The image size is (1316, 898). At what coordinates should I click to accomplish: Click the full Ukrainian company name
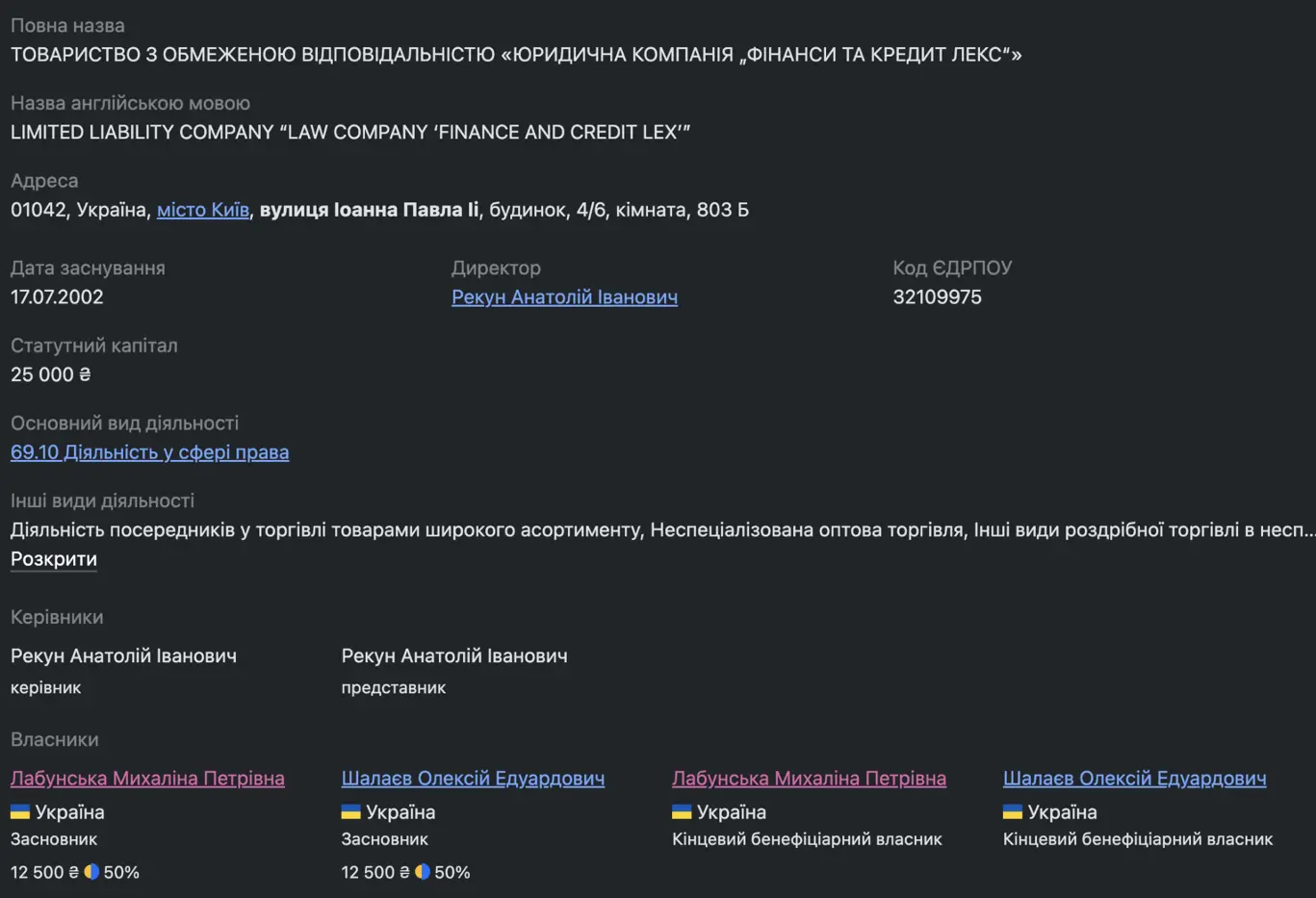[x=516, y=55]
